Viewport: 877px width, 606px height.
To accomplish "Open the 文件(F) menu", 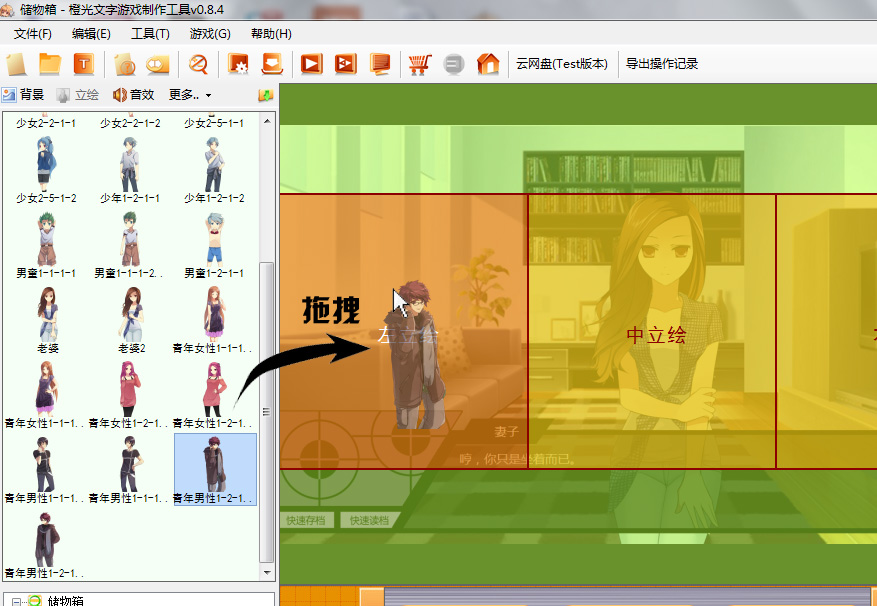I will coord(32,34).
